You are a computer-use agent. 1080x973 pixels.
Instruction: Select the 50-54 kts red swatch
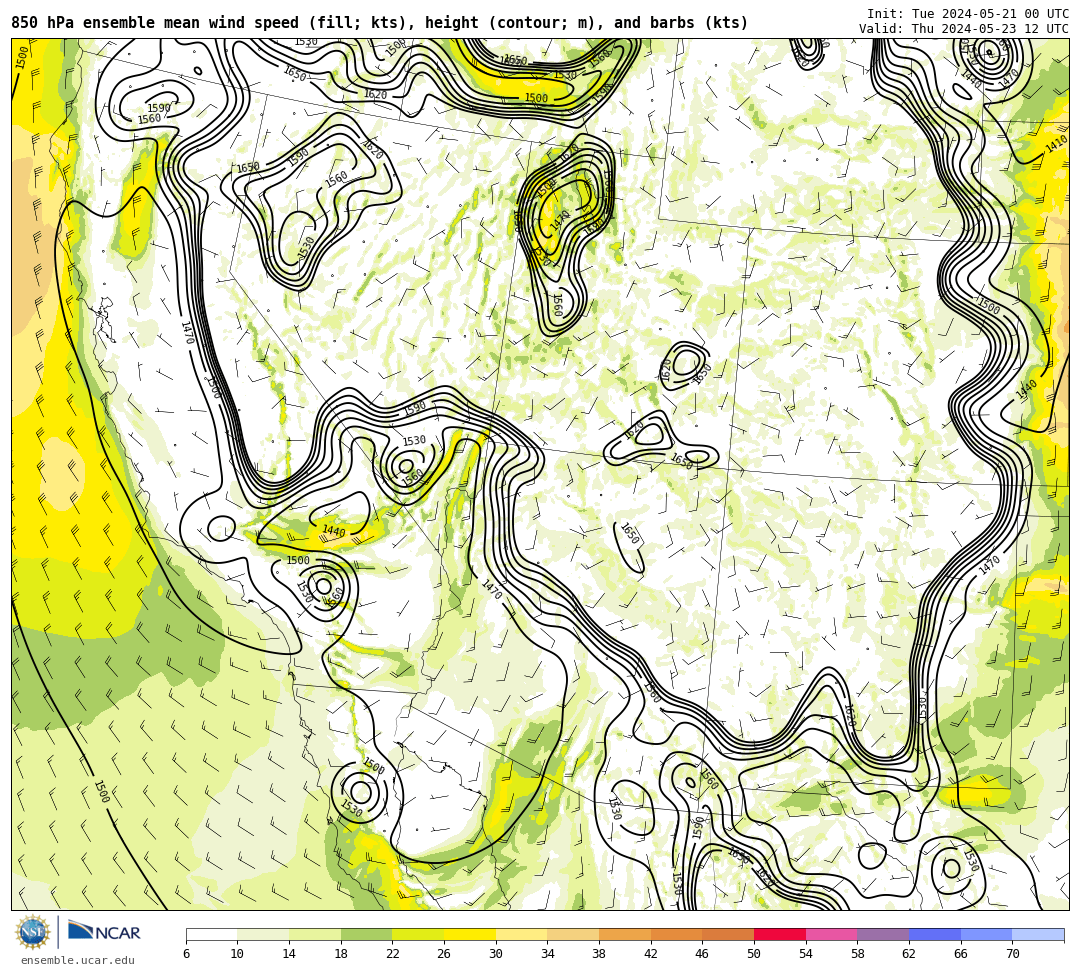(x=780, y=934)
